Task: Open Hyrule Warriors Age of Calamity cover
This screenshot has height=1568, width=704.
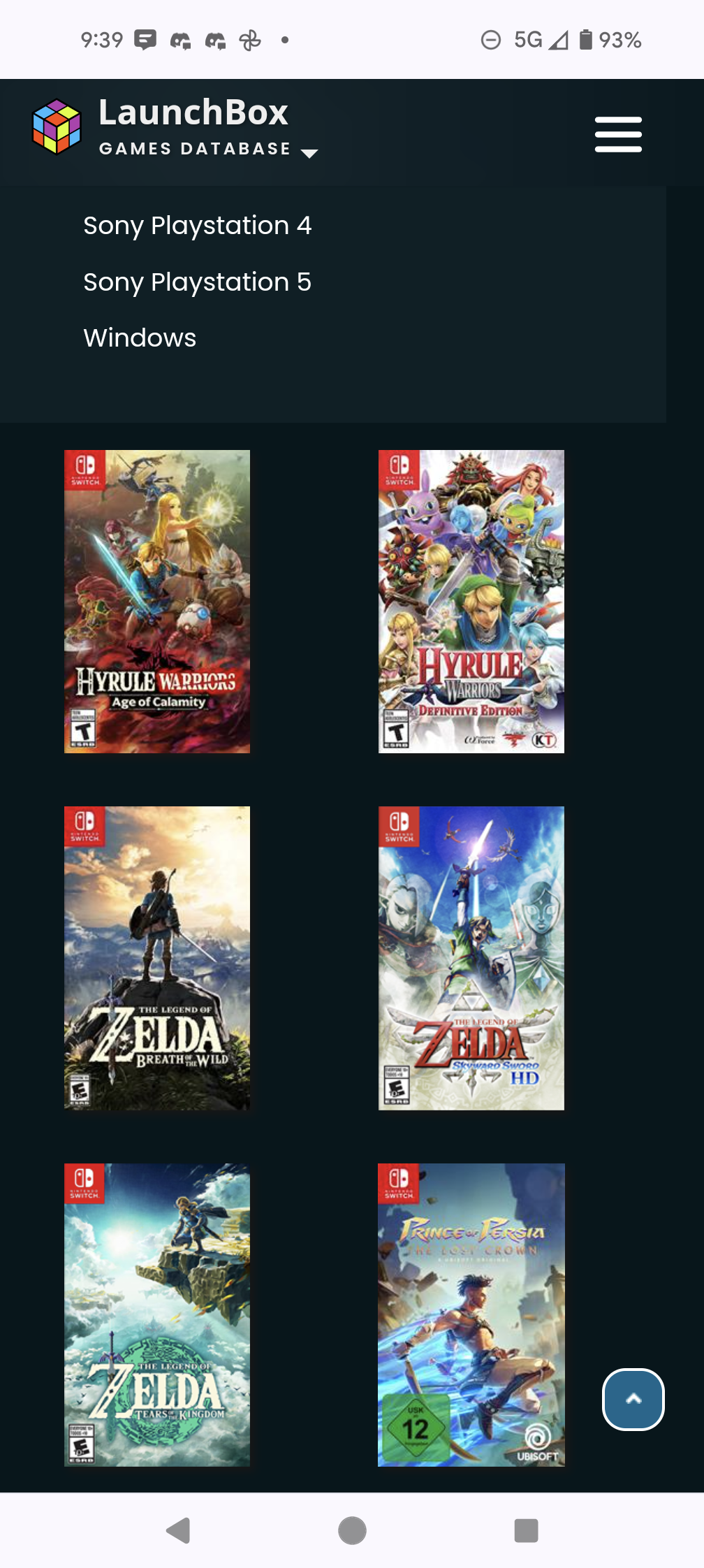Action: coord(157,602)
